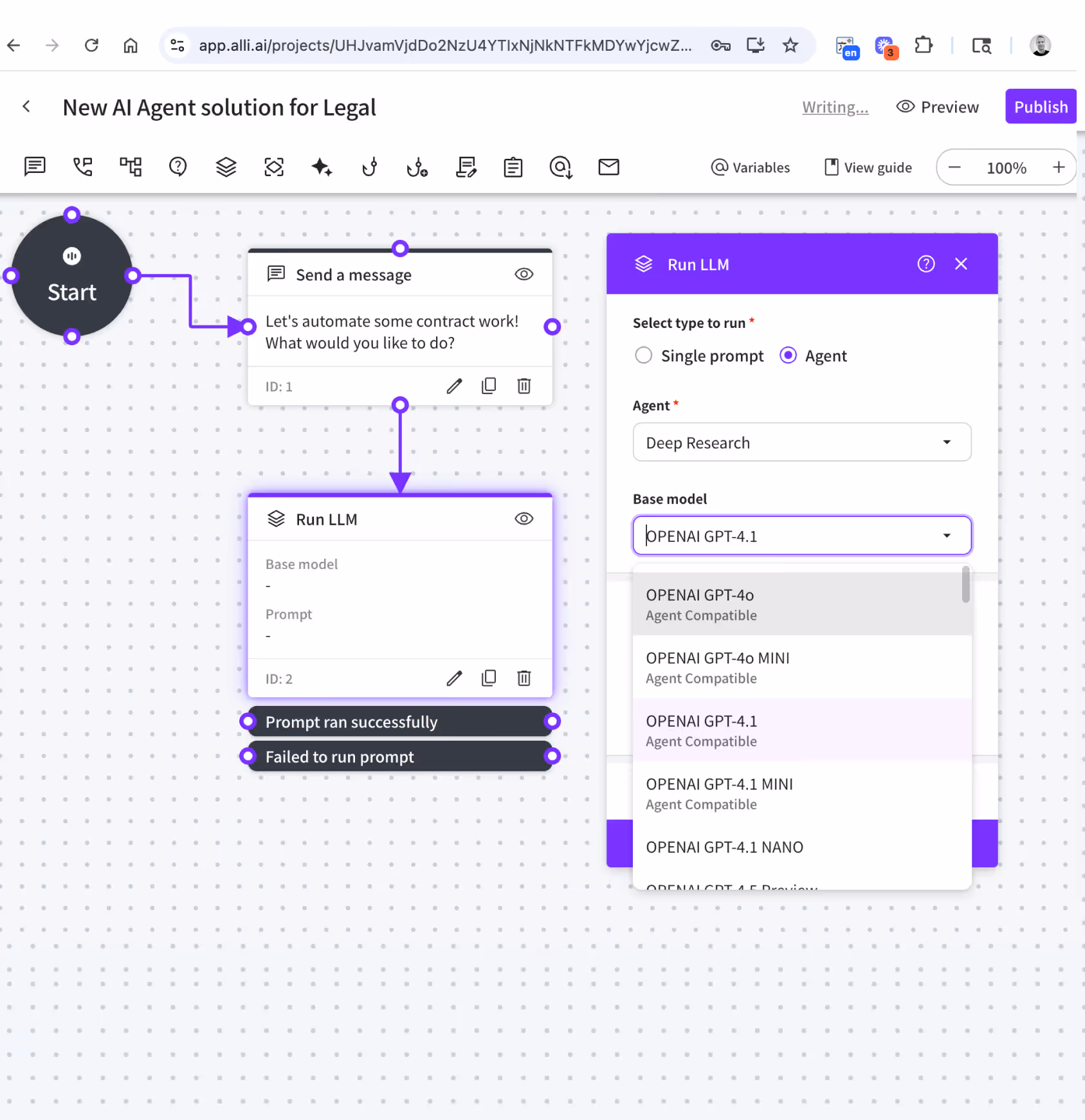Screen dimensions: 1085x1120
Task: Go back with the project back chevron
Action: click(x=26, y=107)
